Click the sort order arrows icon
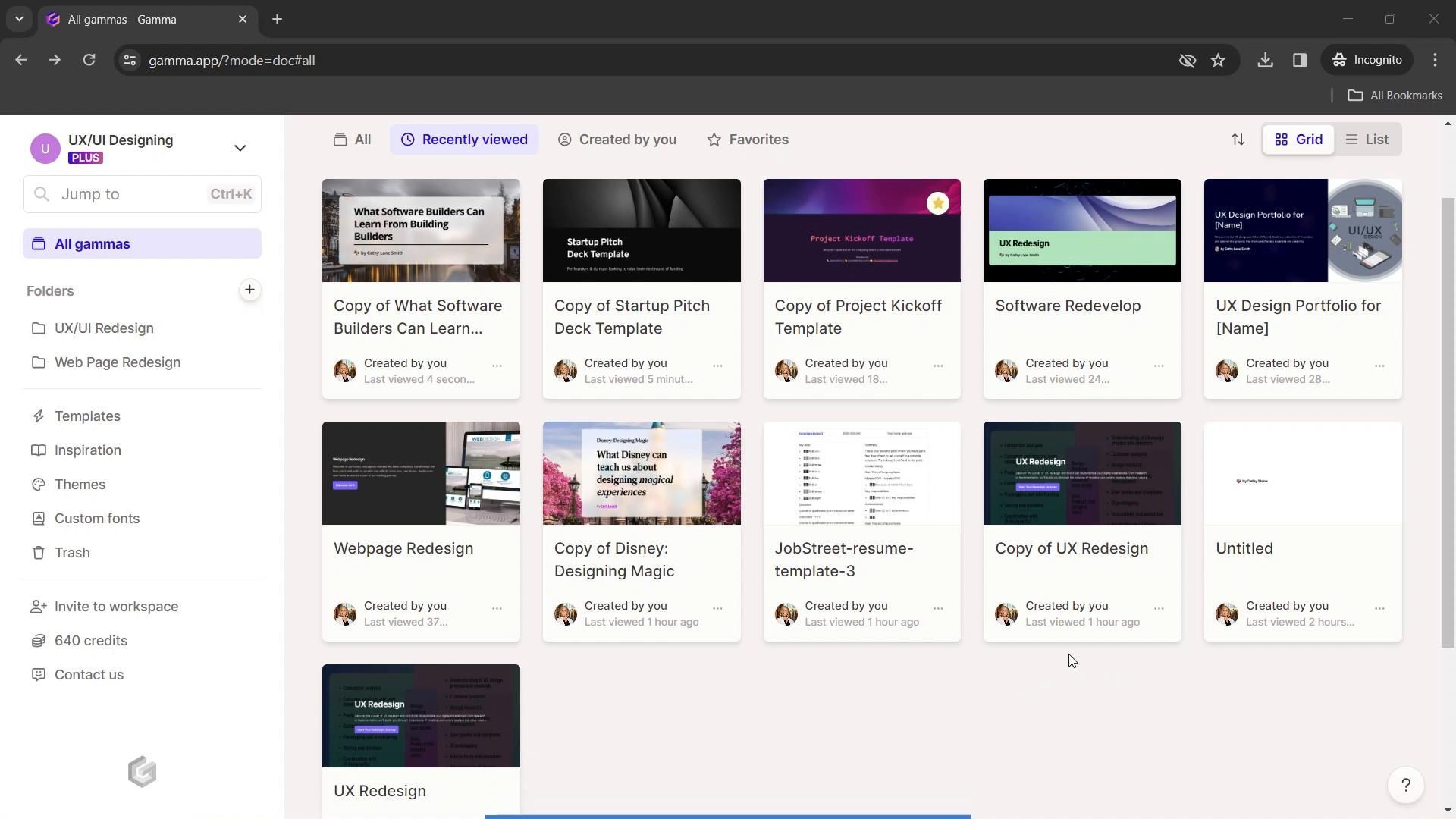The image size is (1456, 819). (x=1238, y=140)
